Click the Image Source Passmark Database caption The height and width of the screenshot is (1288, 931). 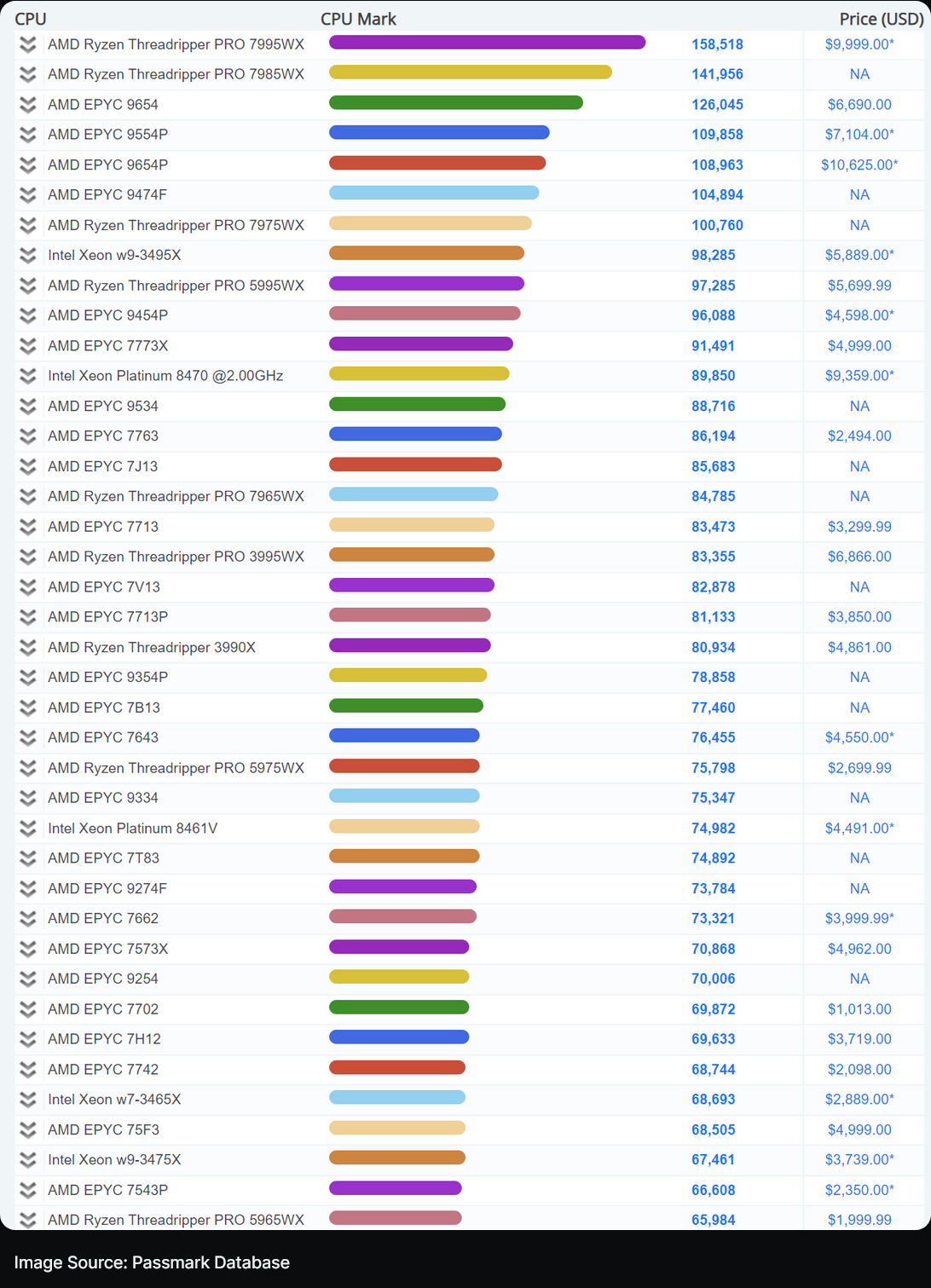152,1262
